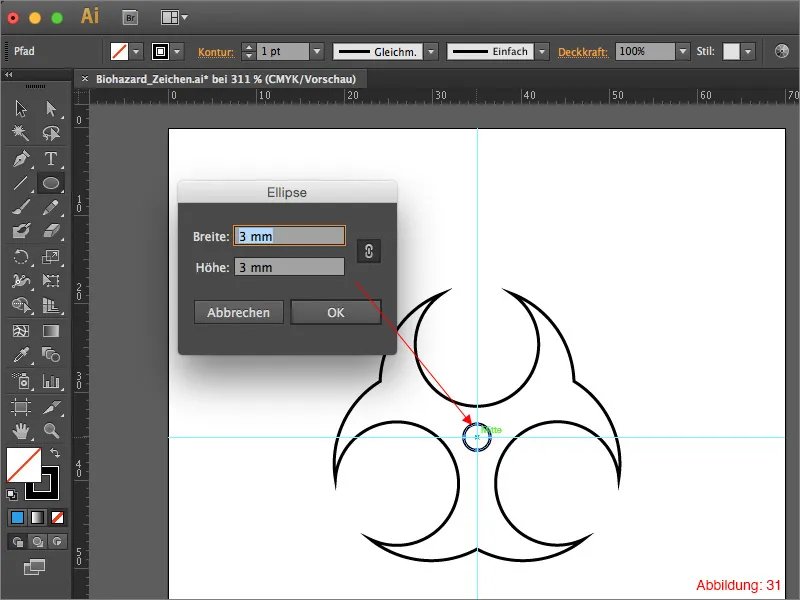Select the Type tool
This screenshot has width=800, height=600.
pyautogui.click(x=51, y=159)
